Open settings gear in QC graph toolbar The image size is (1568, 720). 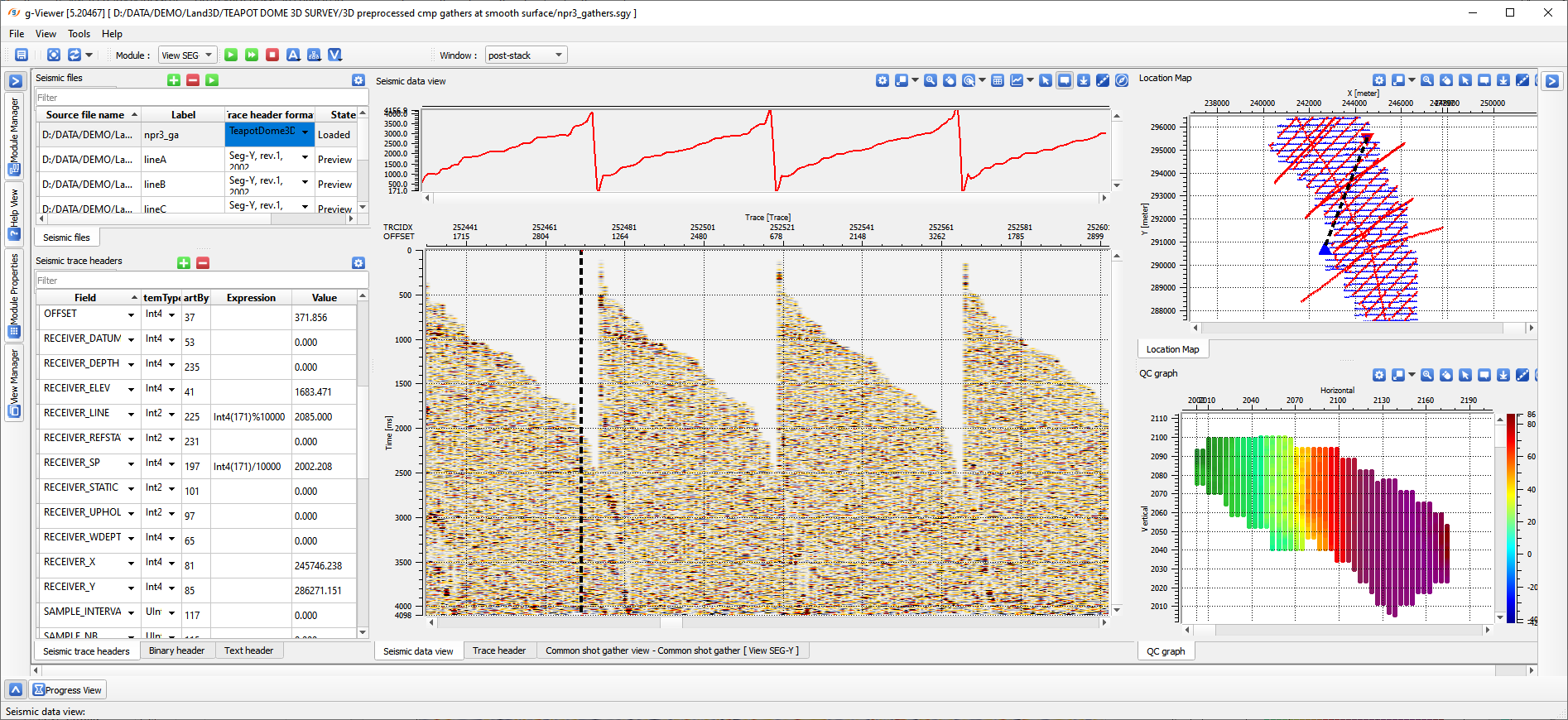[x=1379, y=375]
